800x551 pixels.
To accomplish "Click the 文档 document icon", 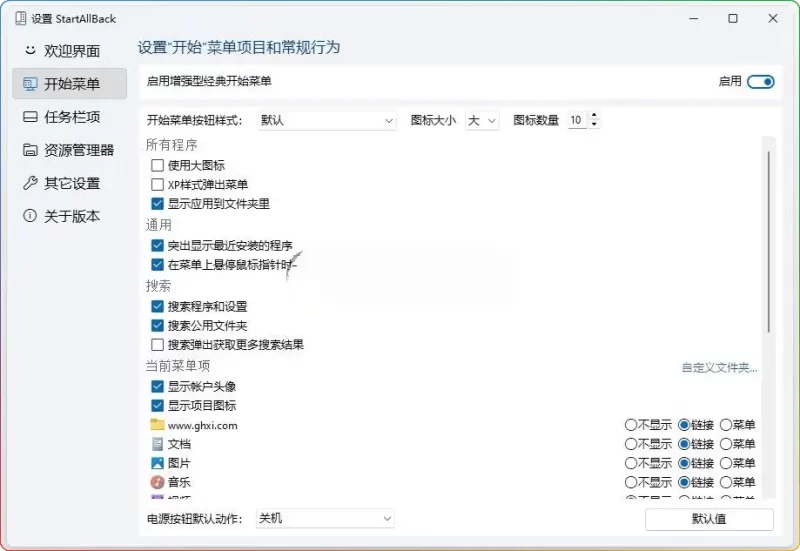I will click(x=157, y=444).
